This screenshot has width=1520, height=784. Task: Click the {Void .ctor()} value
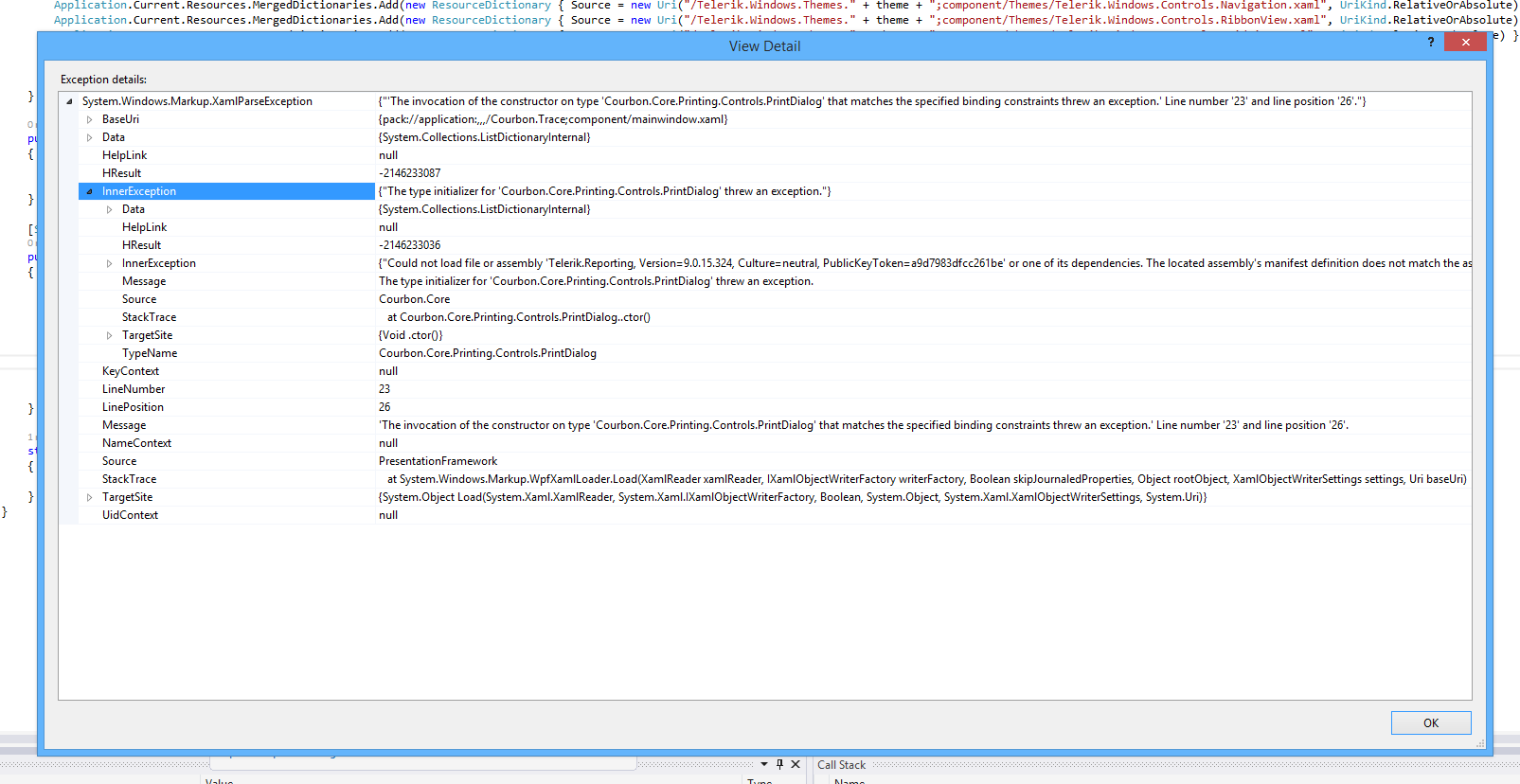tap(411, 335)
